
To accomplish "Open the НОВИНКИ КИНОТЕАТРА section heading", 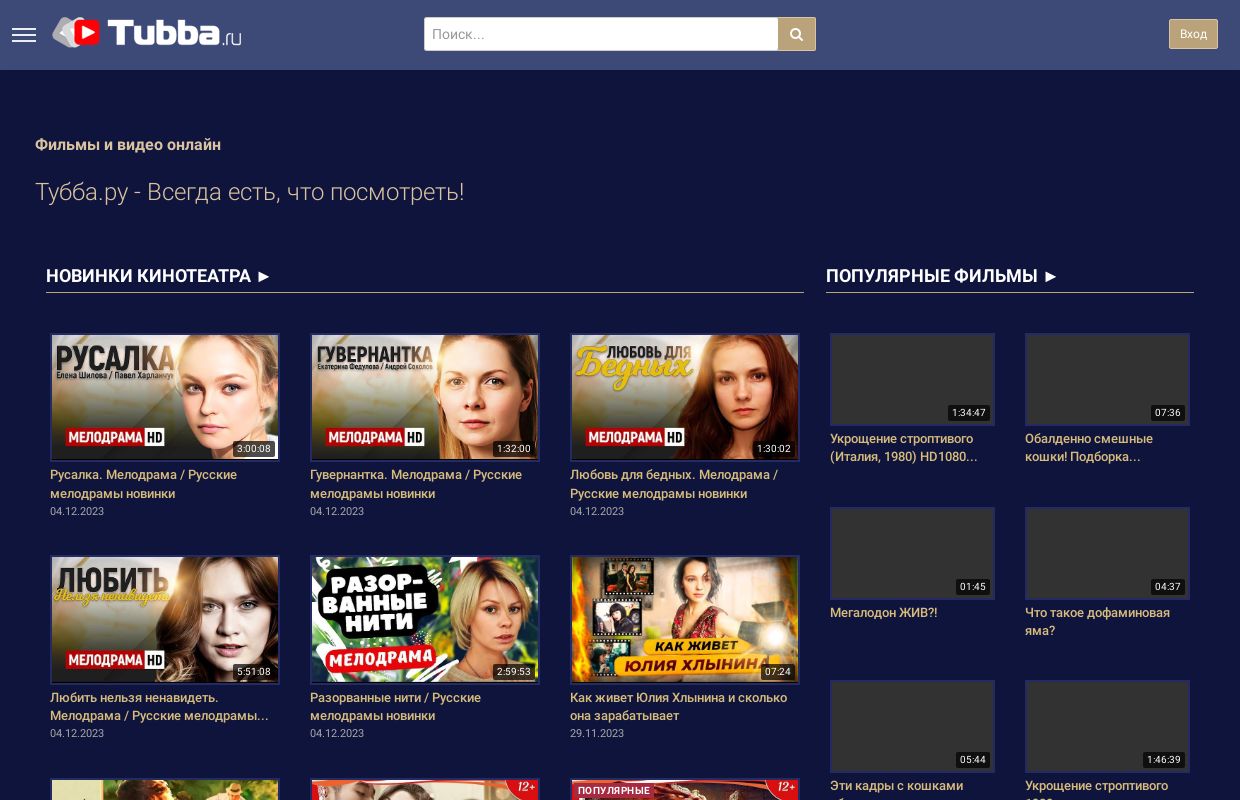I will tap(158, 276).
